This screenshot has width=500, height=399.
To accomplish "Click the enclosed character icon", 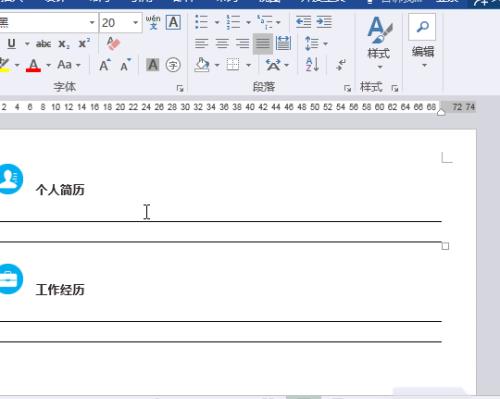I will point(173,65).
